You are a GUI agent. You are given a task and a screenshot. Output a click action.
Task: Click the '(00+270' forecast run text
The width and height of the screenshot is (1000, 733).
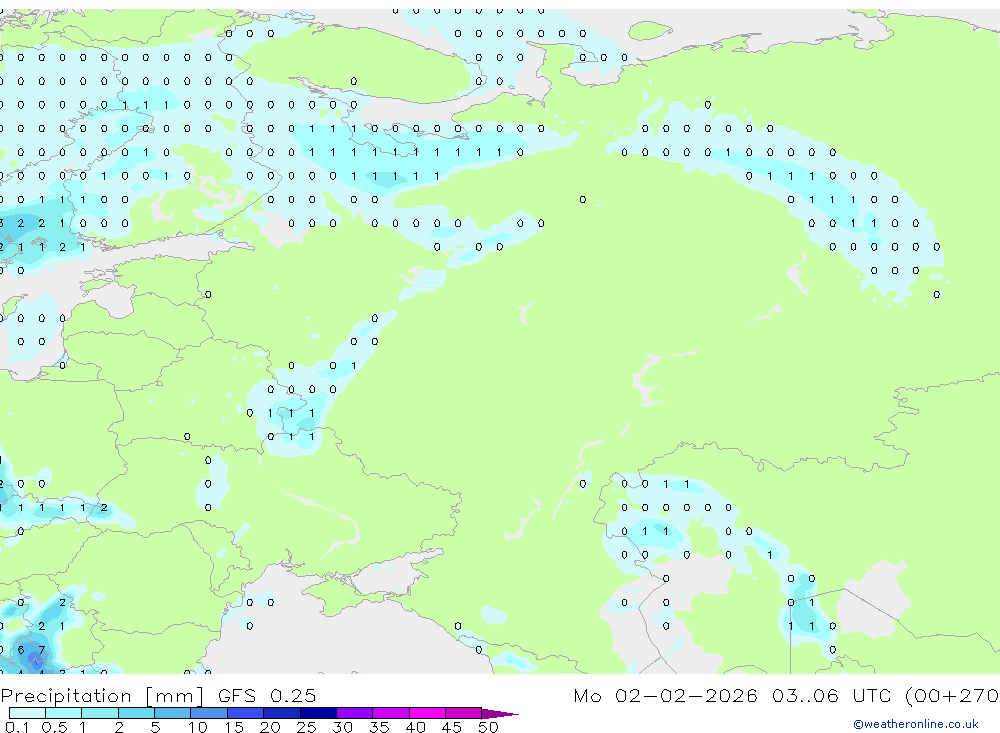click(x=952, y=695)
